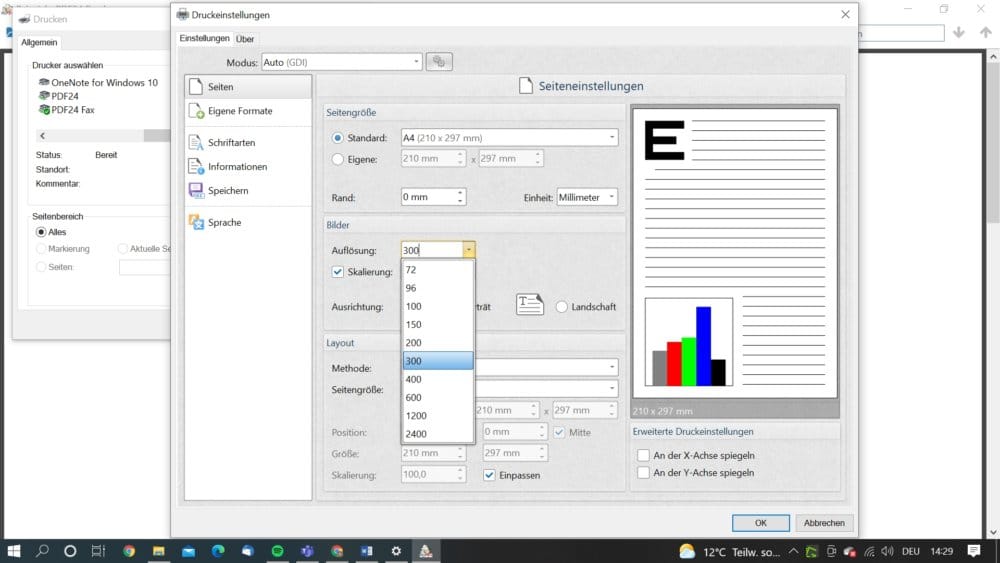1000x563 pixels.
Task: Open Settings gear in taskbar
Action: click(396, 551)
